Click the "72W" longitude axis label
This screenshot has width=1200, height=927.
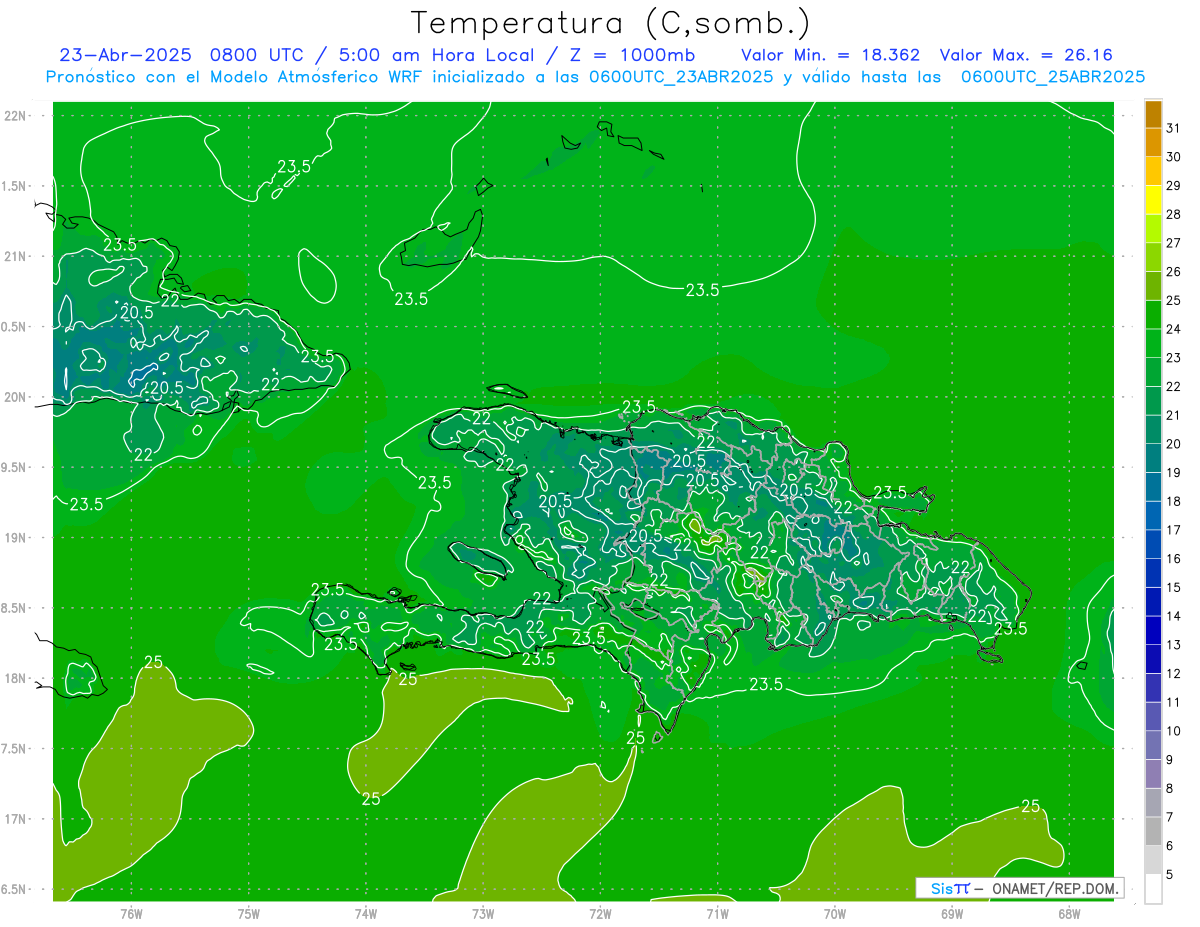coord(601,914)
